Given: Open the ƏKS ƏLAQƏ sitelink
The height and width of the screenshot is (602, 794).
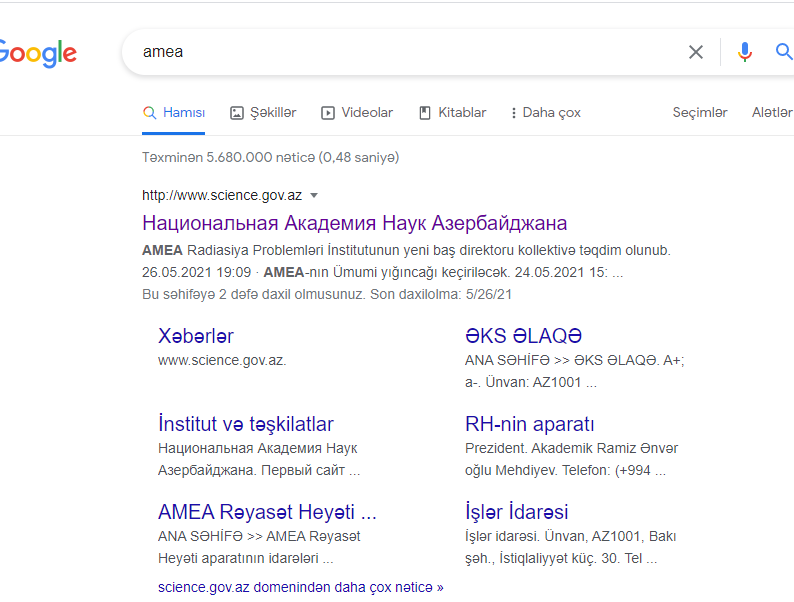Looking at the screenshot, I should (x=524, y=336).
